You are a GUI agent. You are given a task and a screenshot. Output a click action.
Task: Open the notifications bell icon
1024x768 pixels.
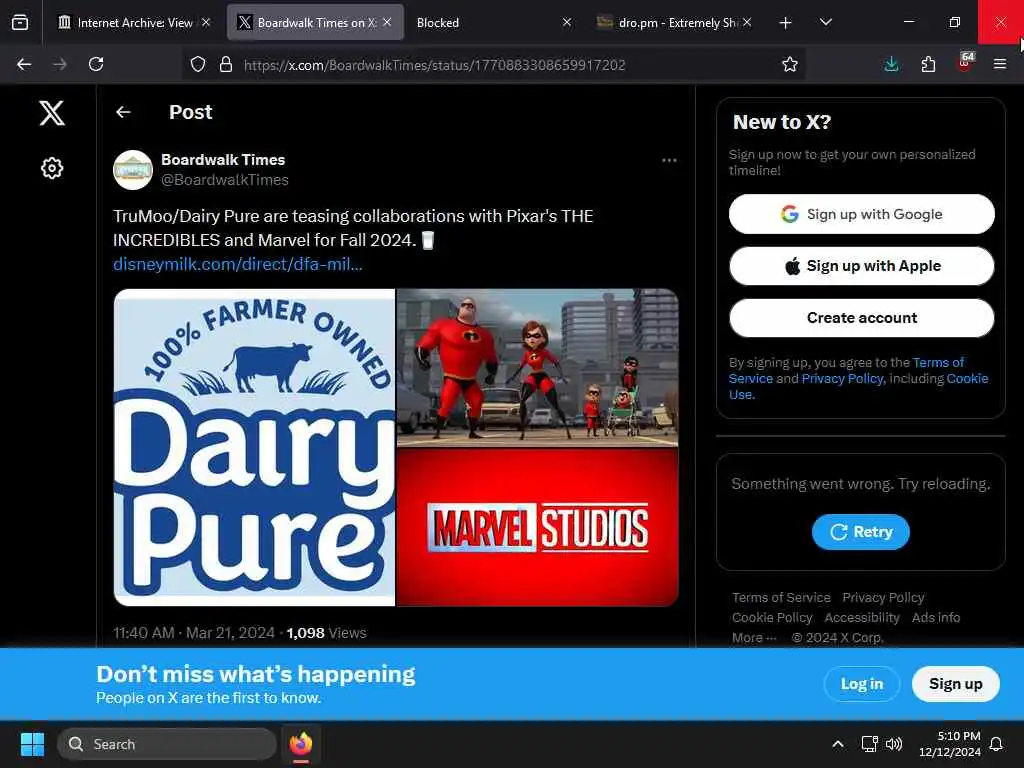(997, 744)
